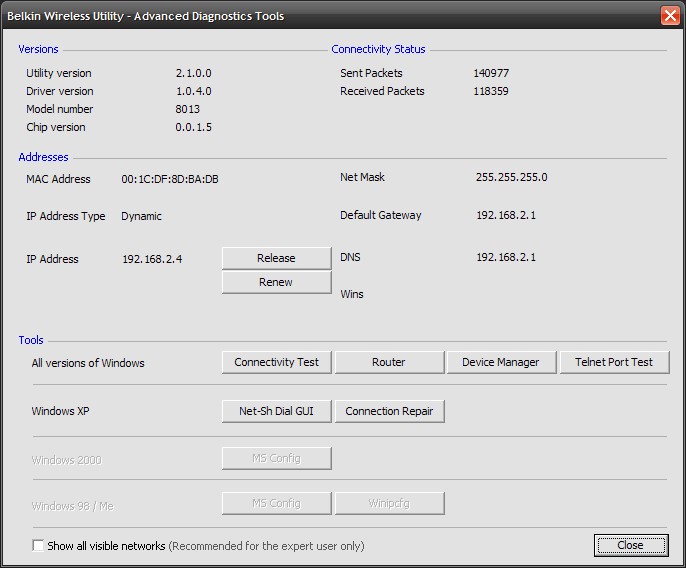Click the Net Mask value 255.255.255.0
Screen dimensions: 686x568
click(511, 177)
